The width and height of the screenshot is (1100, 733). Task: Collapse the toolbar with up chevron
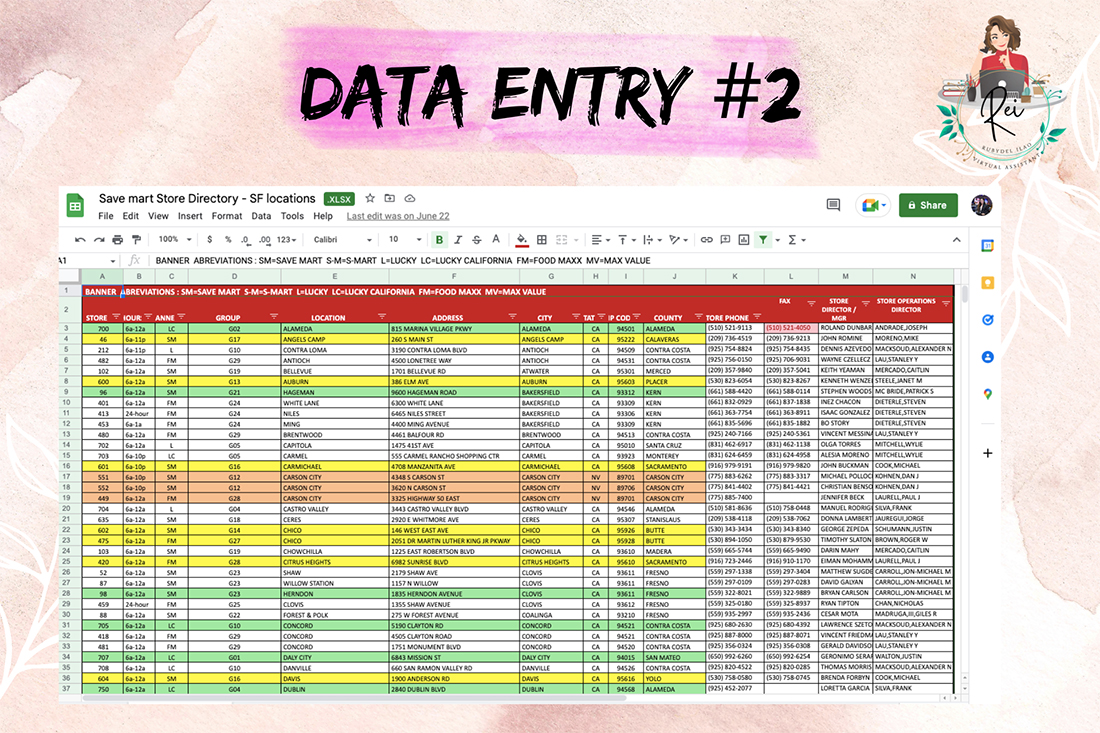[x=956, y=240]
